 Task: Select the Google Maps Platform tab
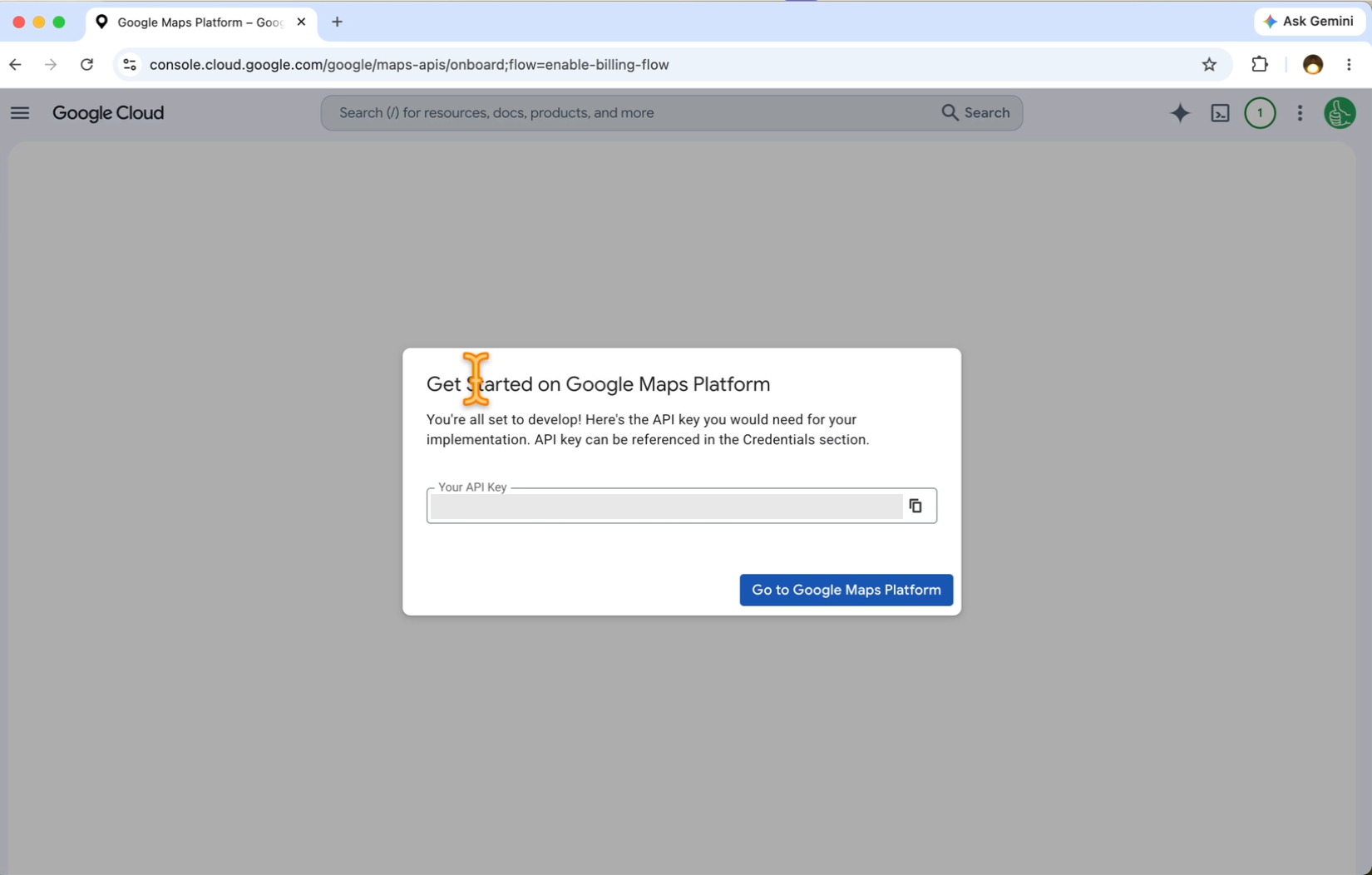[200, 22]
